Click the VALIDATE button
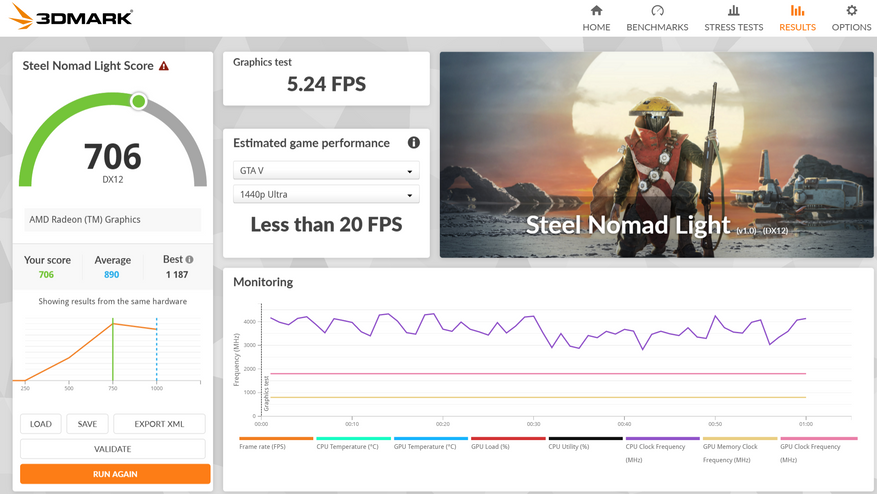Screen dimensions: 877x494 tap(112, 449)
